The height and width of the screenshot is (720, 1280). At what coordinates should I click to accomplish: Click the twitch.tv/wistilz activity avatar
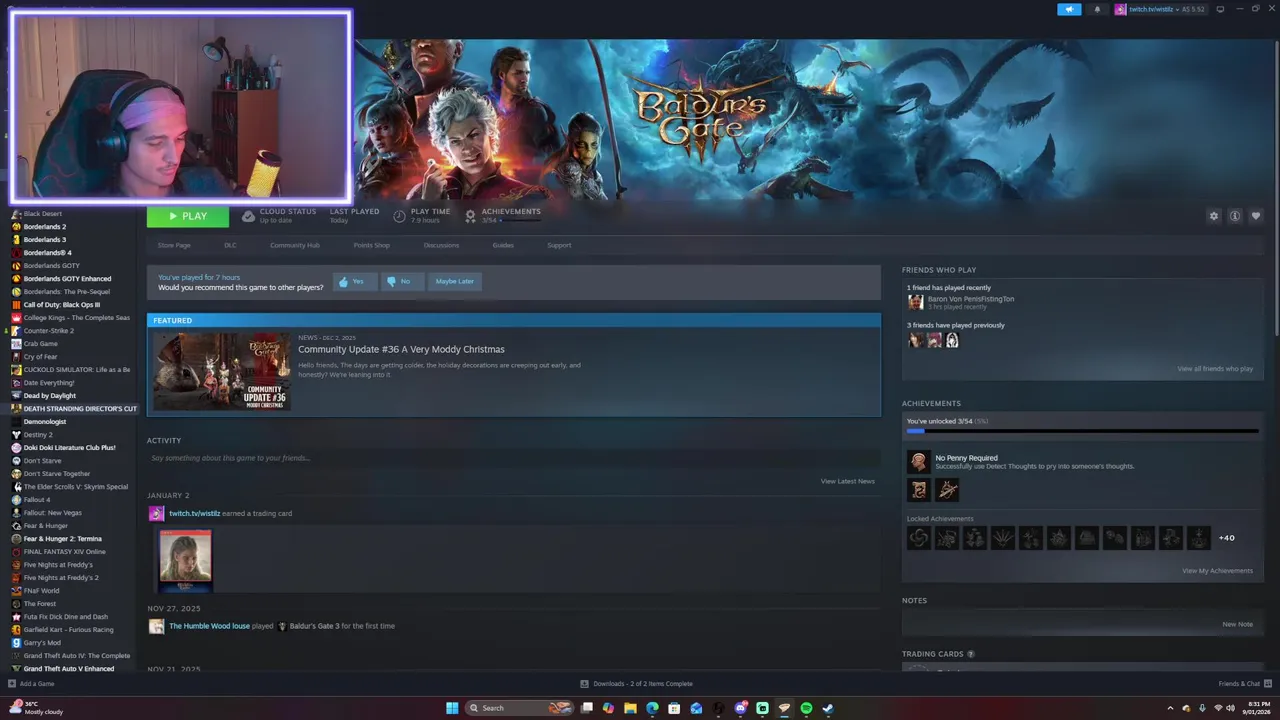pyautogui.click(x=156, y=514)
